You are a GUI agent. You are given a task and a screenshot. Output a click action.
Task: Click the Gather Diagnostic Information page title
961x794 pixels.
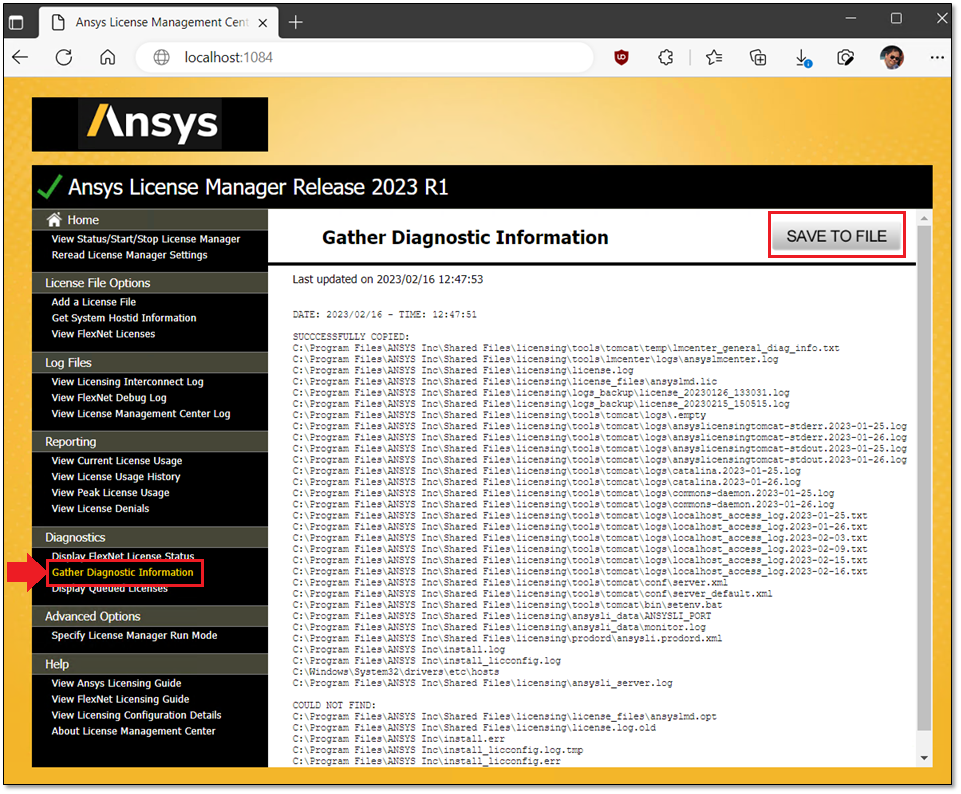tap(465, 237)
